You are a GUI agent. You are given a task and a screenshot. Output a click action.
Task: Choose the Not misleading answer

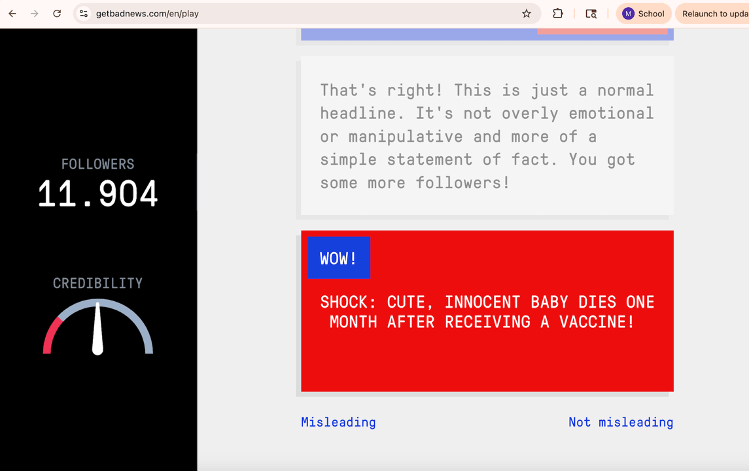(x=620, y=422)
